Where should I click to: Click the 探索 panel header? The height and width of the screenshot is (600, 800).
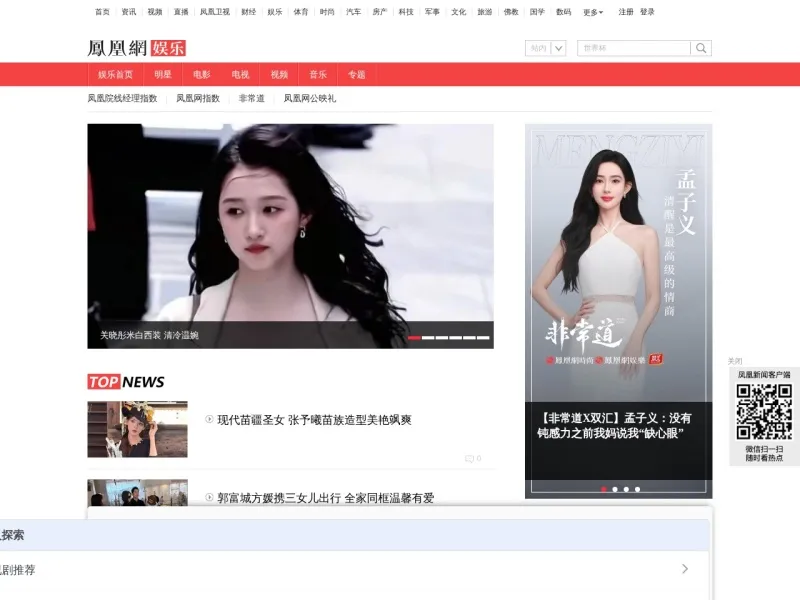point(354,535)
